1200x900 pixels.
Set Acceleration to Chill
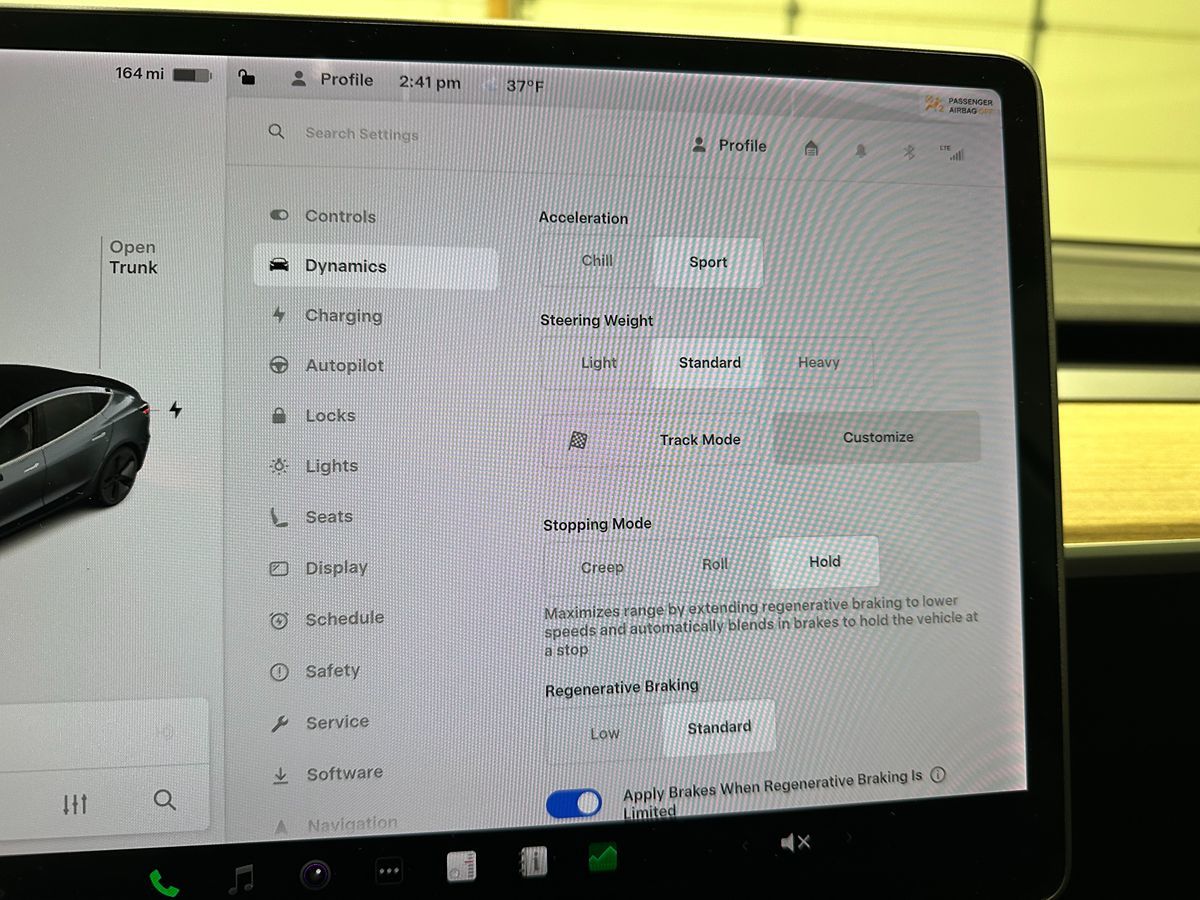597,261
